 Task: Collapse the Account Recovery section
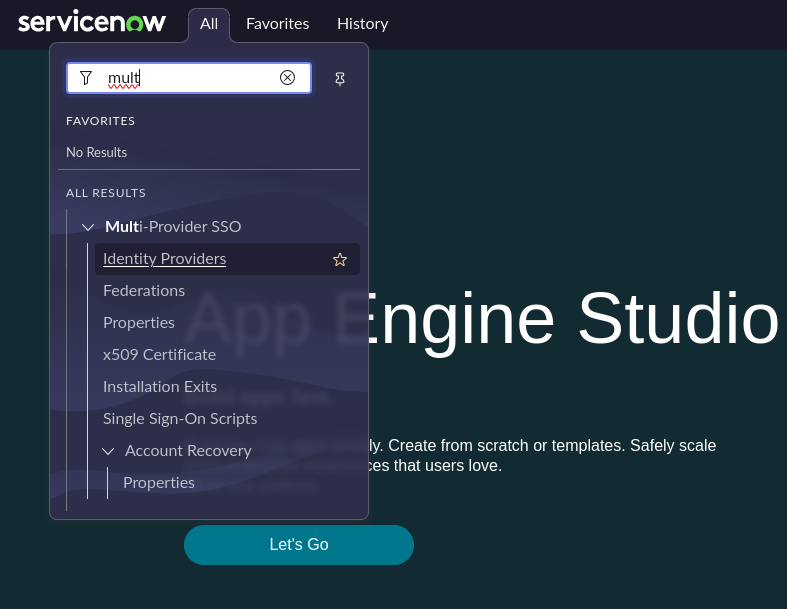(x=108, y=451)
